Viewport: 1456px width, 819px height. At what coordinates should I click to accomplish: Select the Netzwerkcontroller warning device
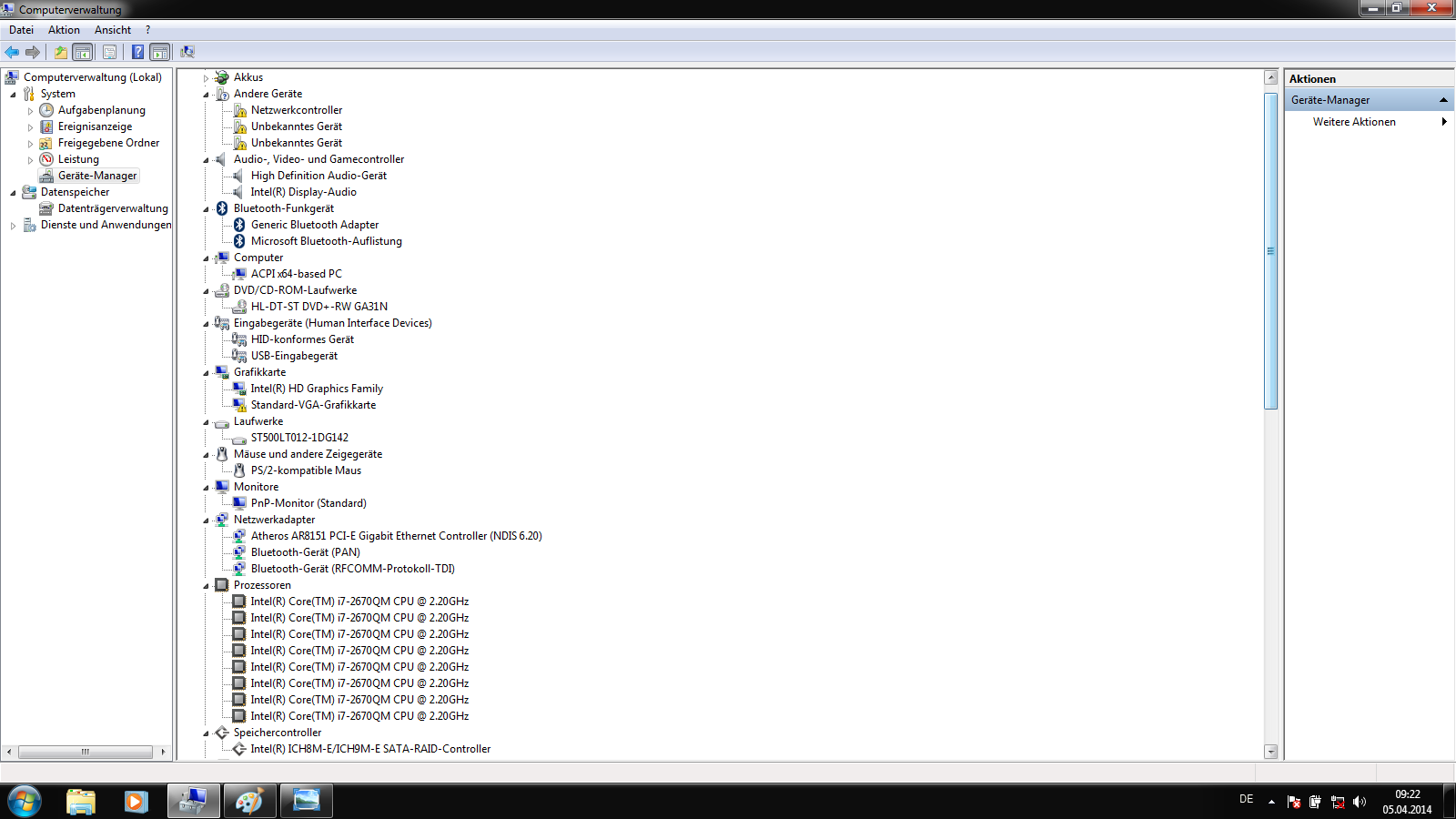tap(297, 110)
